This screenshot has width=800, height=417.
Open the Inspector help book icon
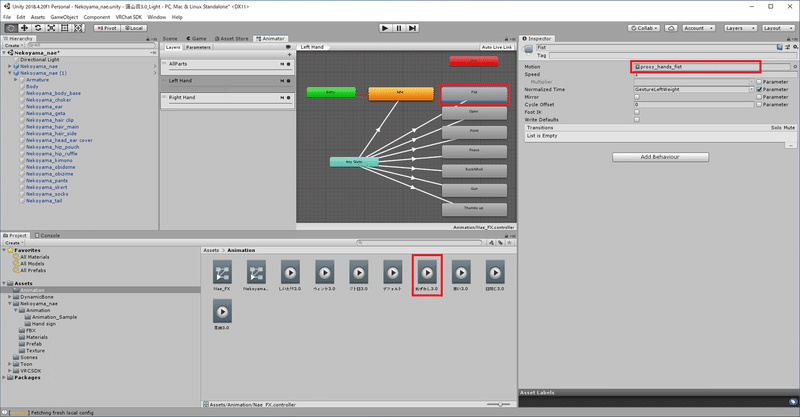pos(780,47)
